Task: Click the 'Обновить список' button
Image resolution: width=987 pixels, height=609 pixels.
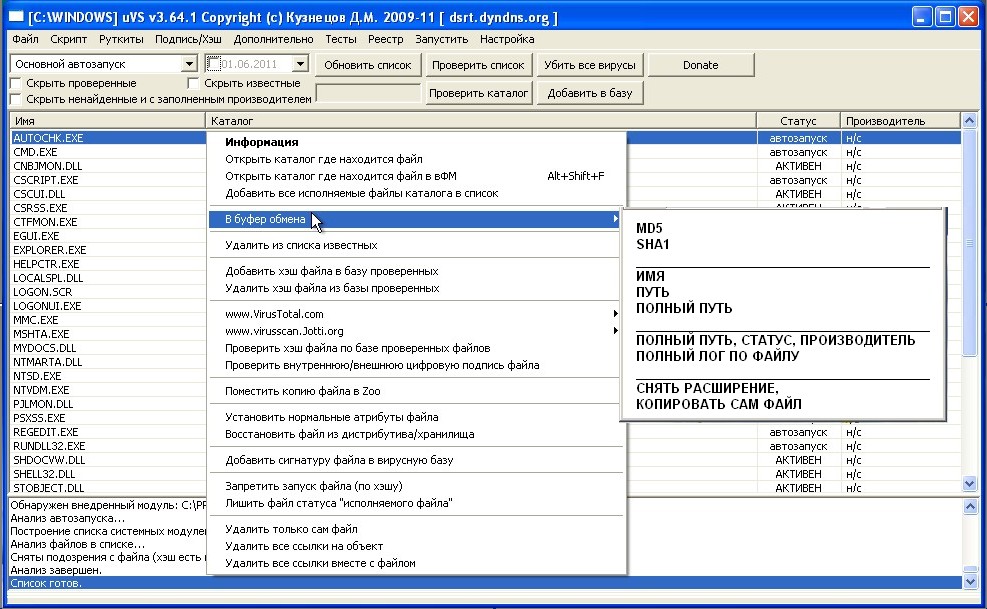Action: pyautogui.click(x=368, y=65)
